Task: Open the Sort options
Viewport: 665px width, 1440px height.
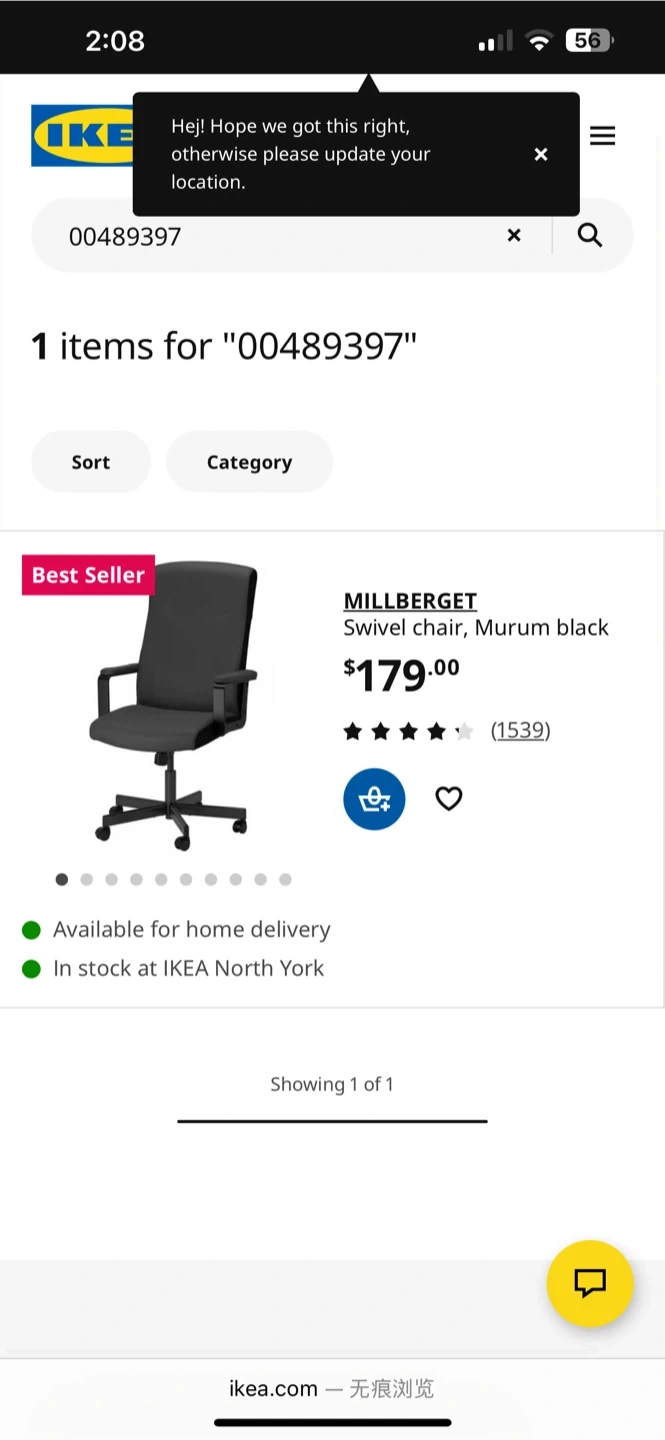Action: 91,462
